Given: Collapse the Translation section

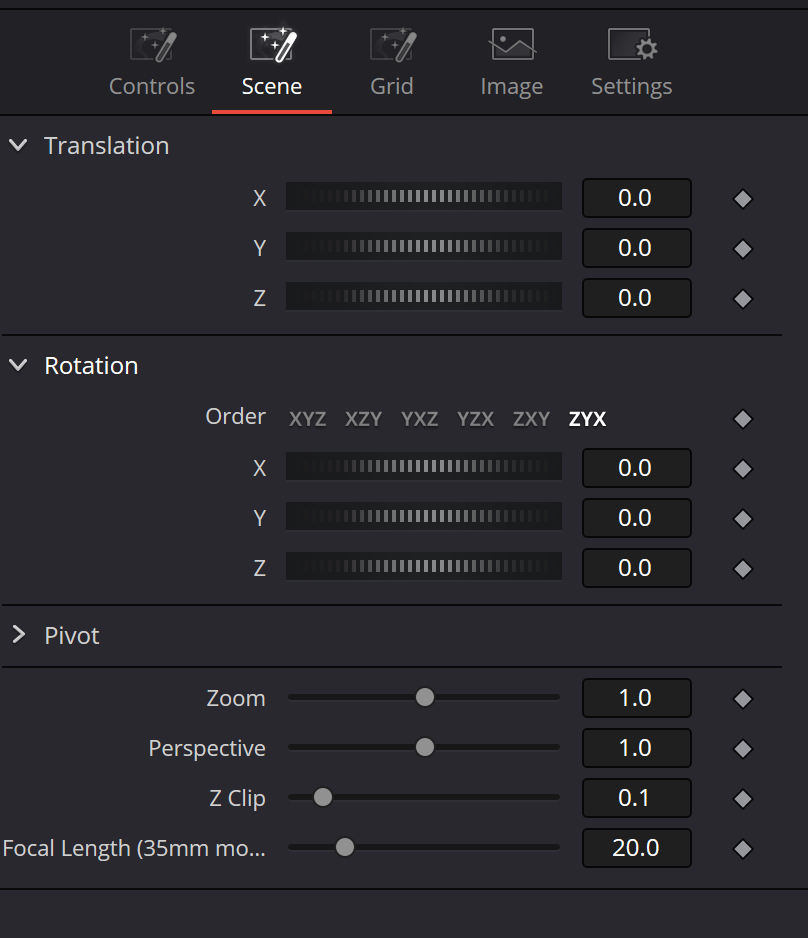Looking at the screenshot, I should 19,145.
